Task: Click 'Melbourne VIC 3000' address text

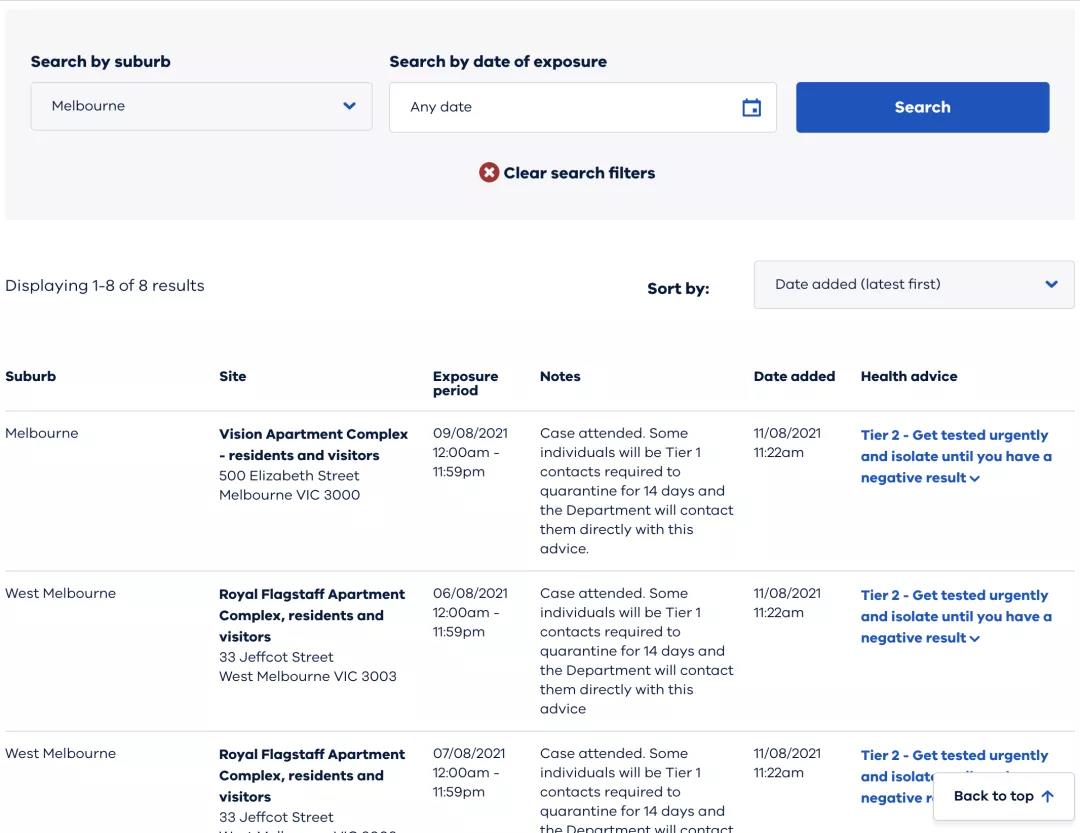Action: (289, 495)
